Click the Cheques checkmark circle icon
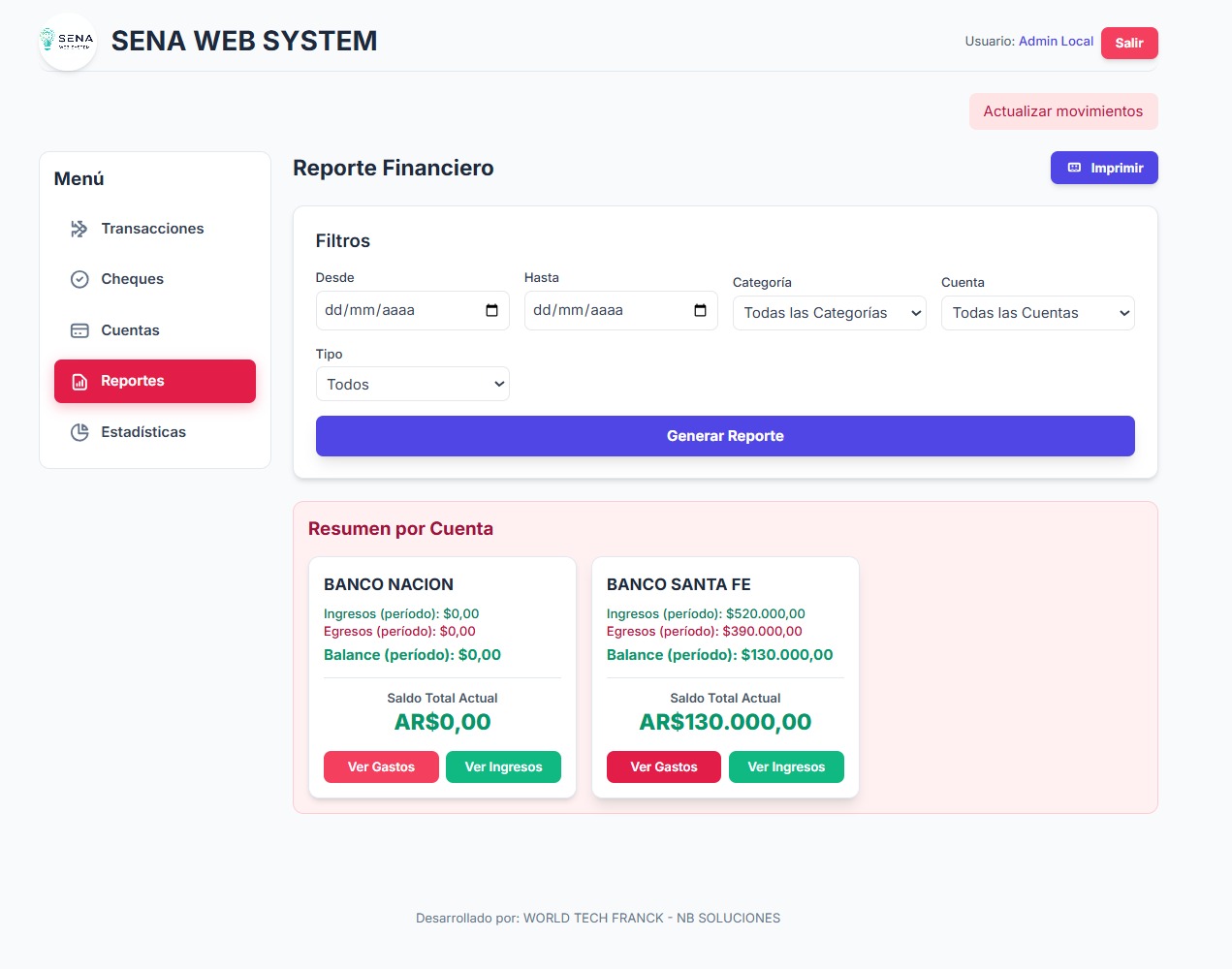This screenshot has width=1232, height=969. coord(79,279)
